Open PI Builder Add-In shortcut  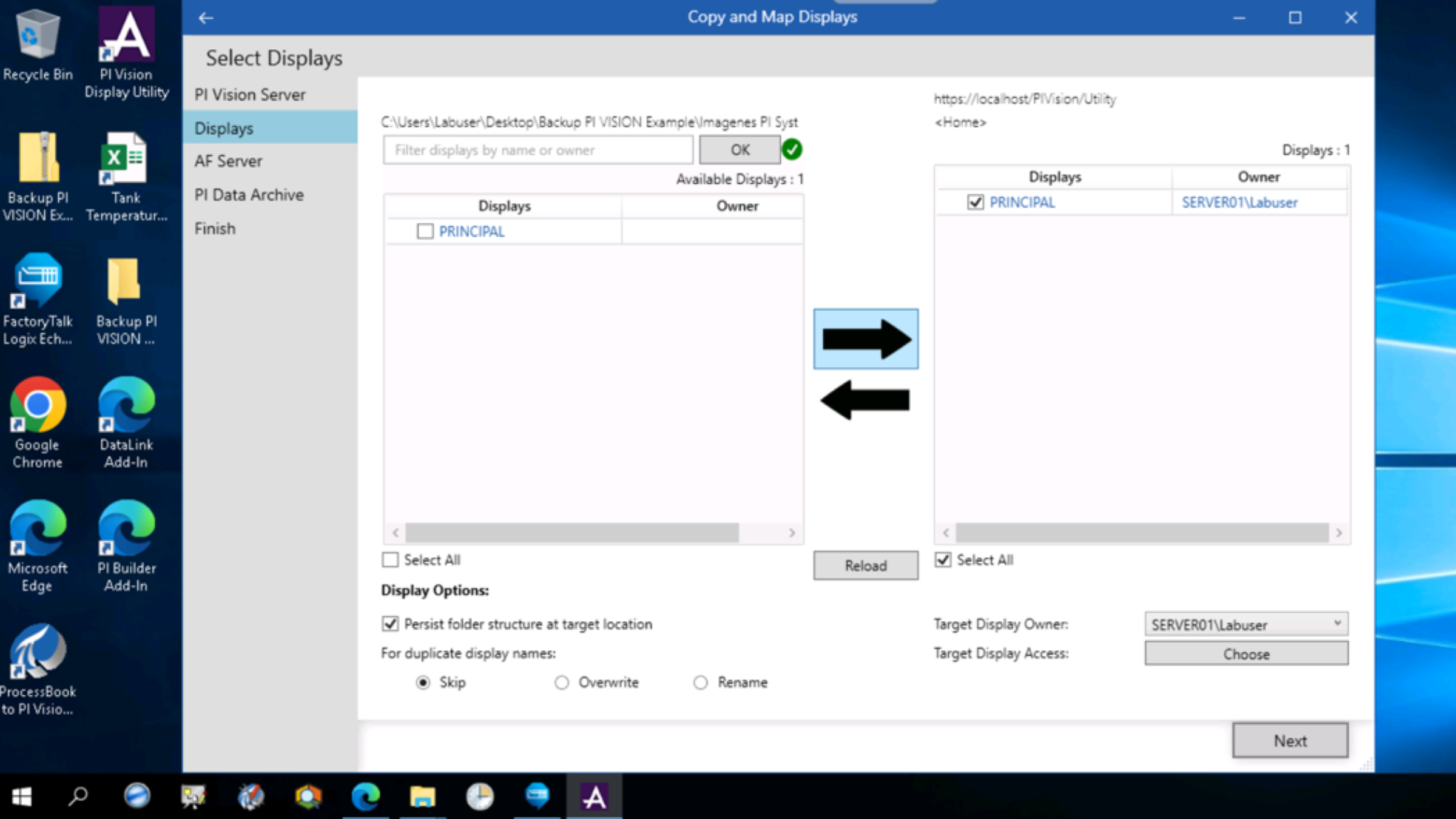pos(126,546)
